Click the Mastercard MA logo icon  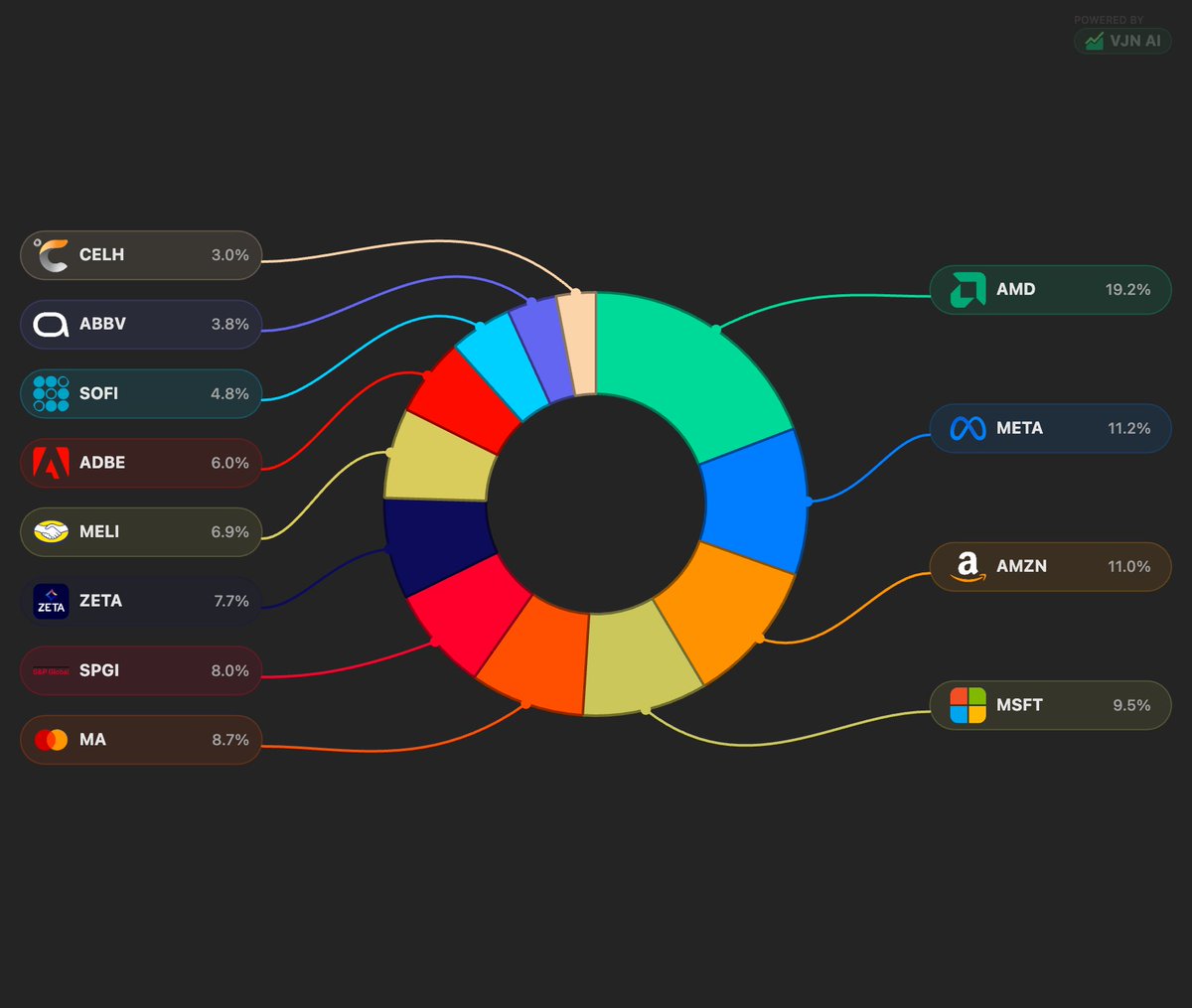pyautogui.click(x=51, y=740)
